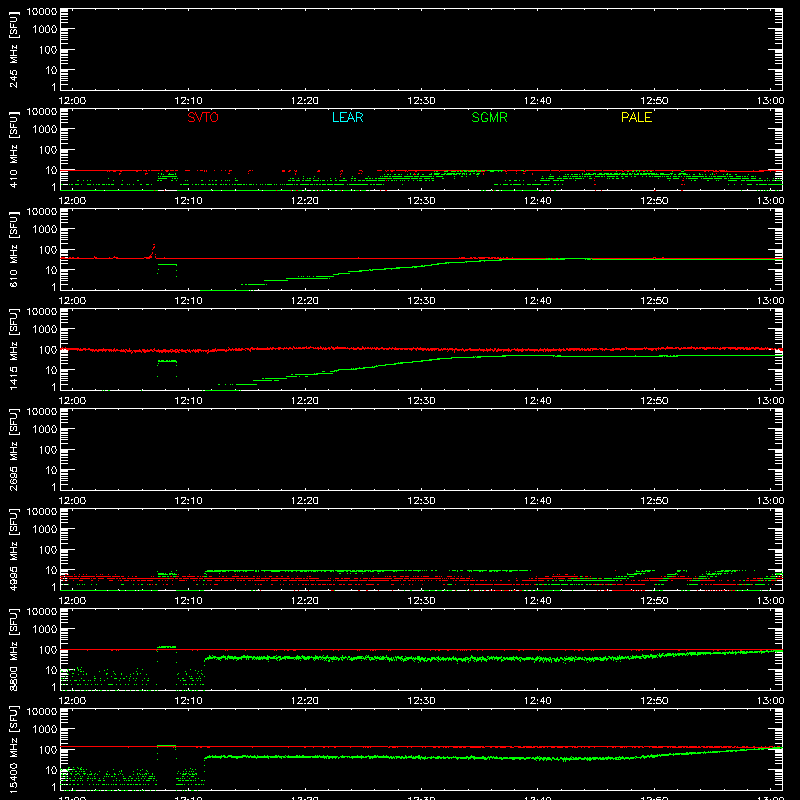Click the green SGMR bump in 8800 MHz panel

coord(167,647)
